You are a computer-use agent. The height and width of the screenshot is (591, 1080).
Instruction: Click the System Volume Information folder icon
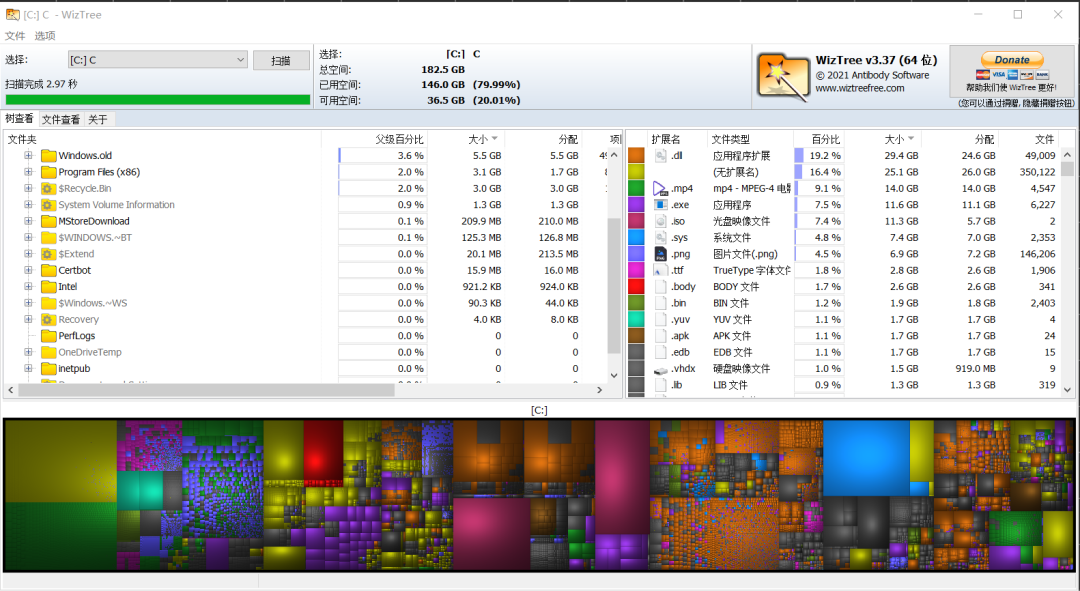(48, 205)
